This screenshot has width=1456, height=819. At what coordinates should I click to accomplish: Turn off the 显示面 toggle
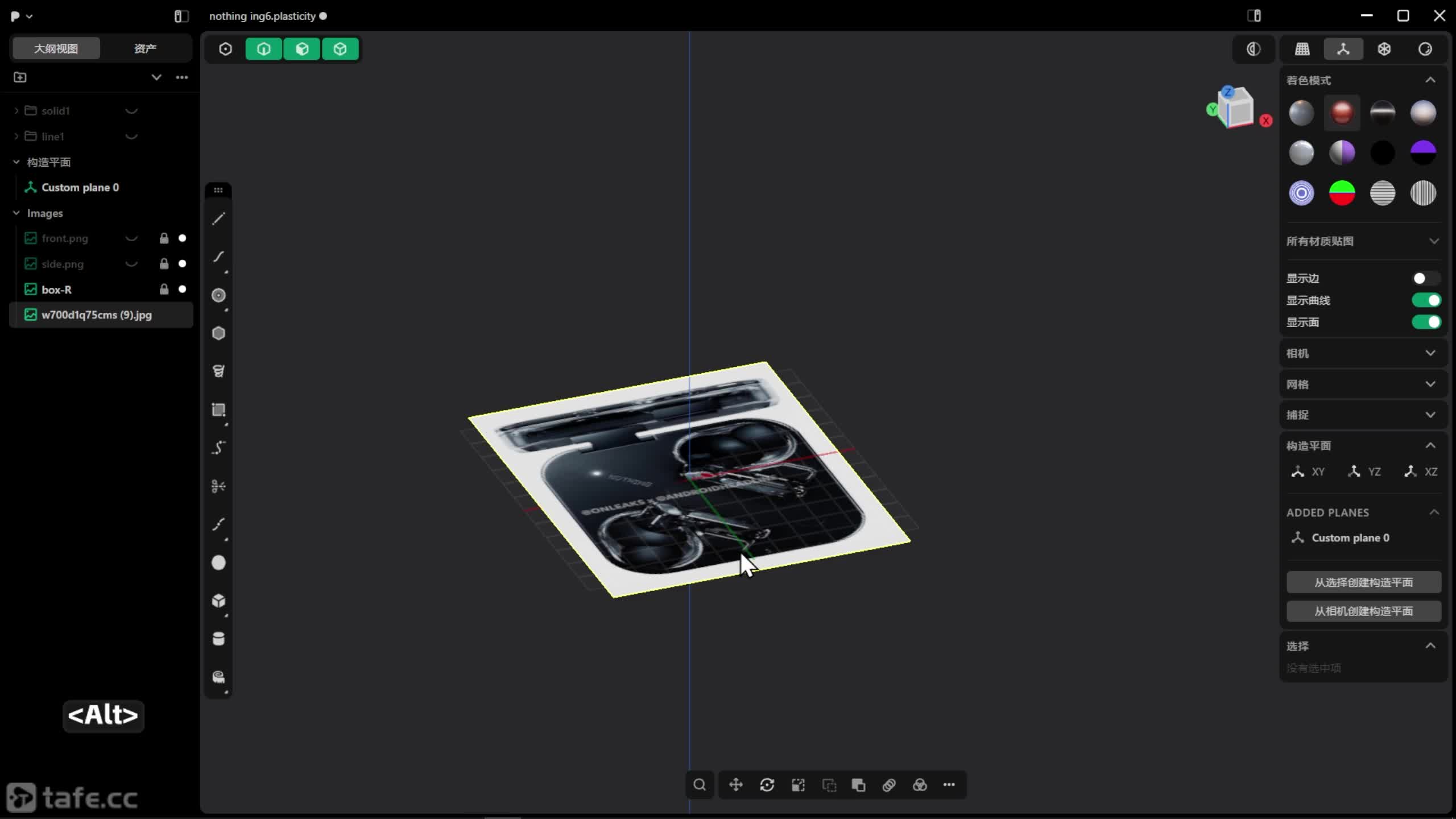pyautogui.click(x=1426, y=322)
